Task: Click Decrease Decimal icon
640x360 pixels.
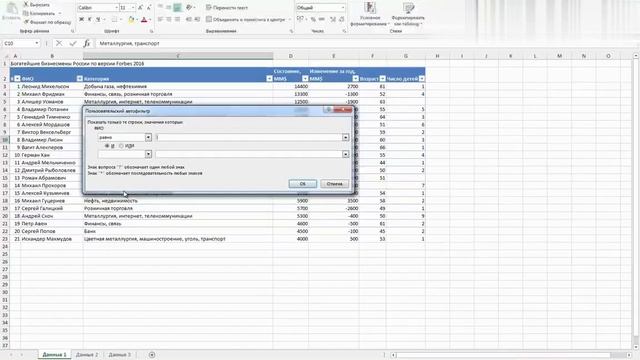Action: click(x=342, y=19)
